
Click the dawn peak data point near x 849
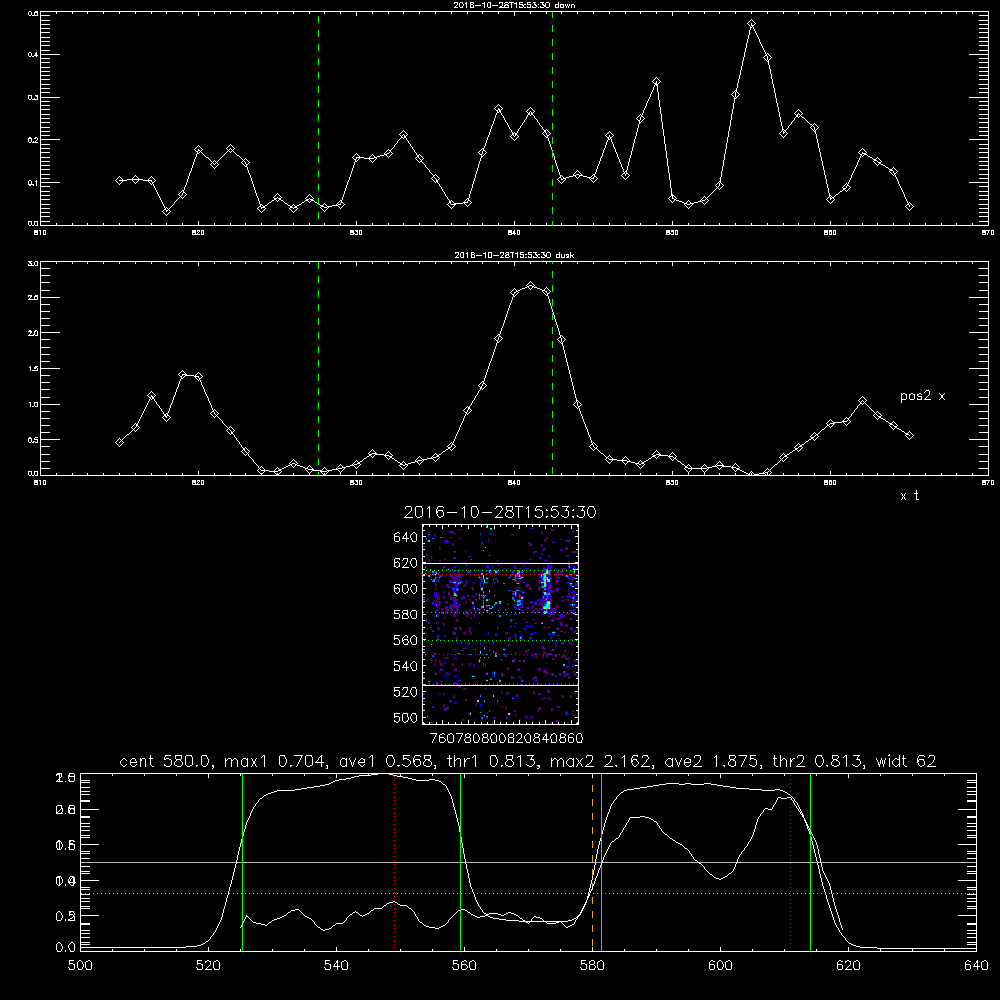[x=656, y=82]
